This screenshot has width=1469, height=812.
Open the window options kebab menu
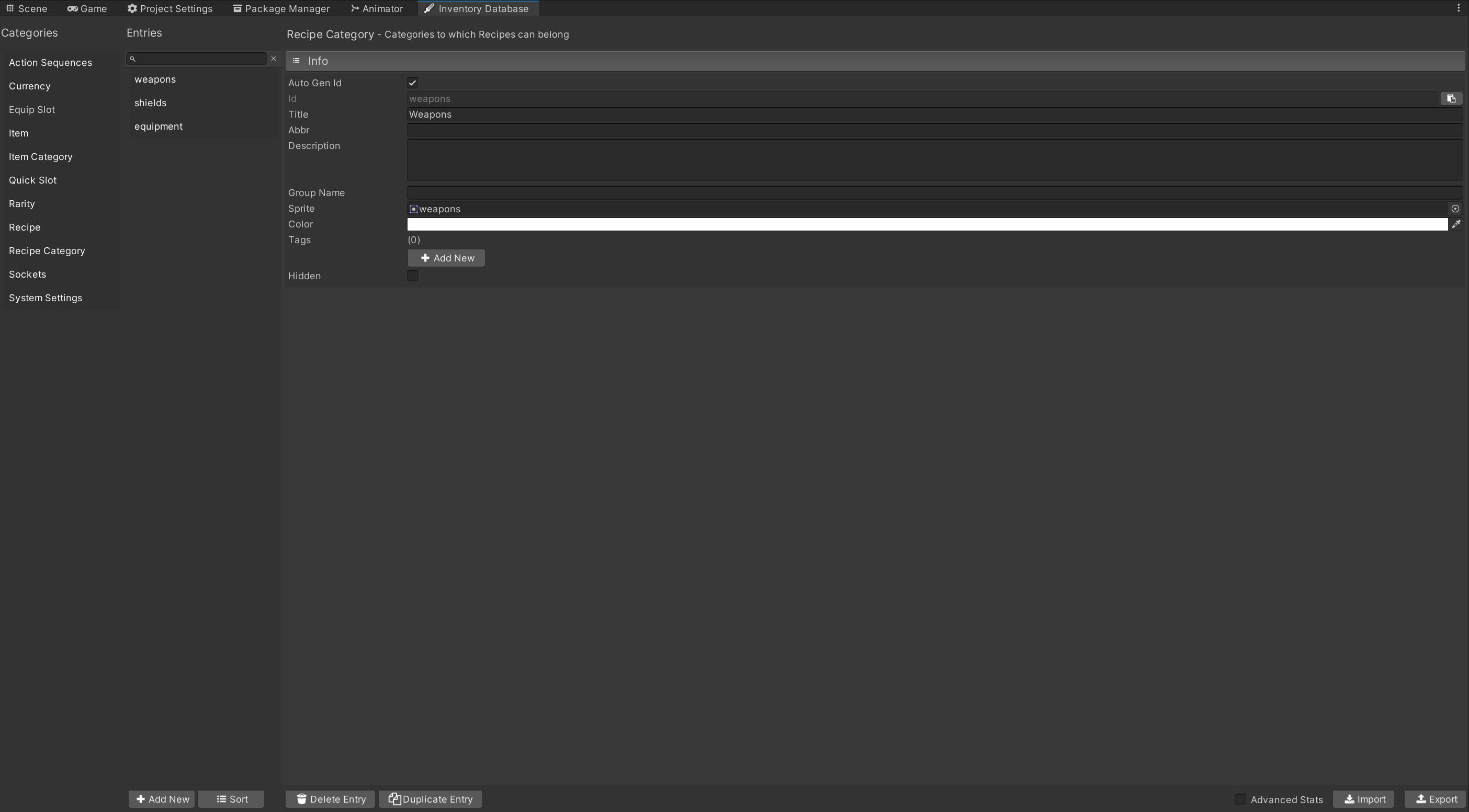click(x=1458, y=8)
